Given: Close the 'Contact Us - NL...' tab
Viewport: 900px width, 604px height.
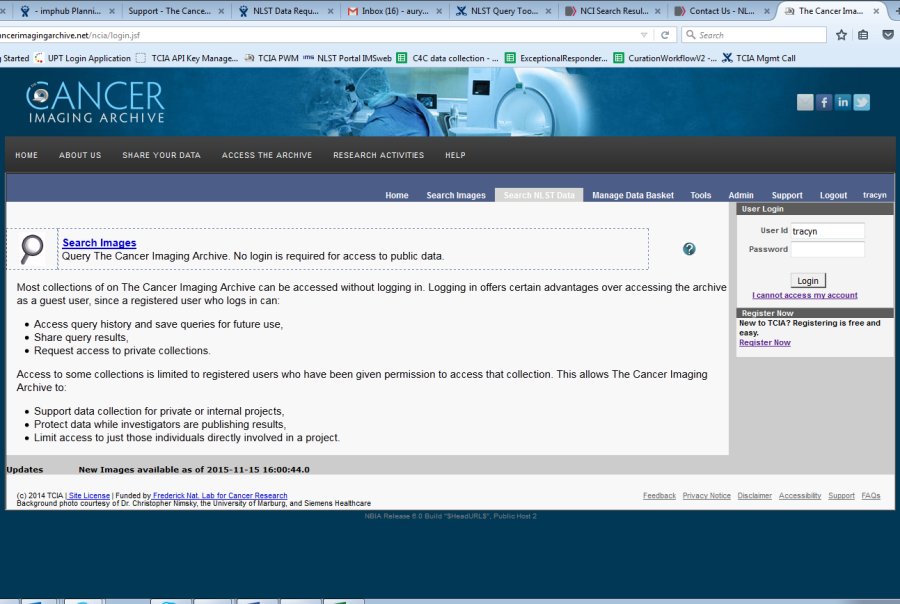Looking at the screenshot, I should pos(767,11).
